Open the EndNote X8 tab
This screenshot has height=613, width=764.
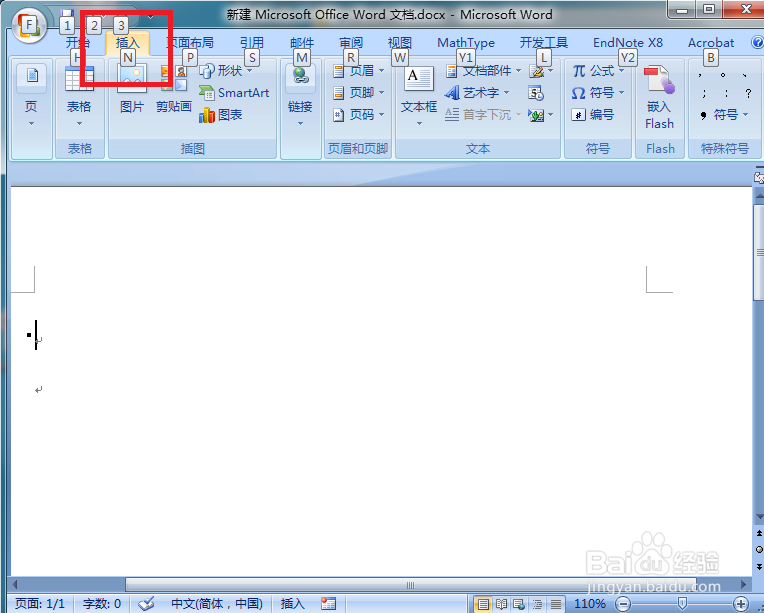(628, 43)
